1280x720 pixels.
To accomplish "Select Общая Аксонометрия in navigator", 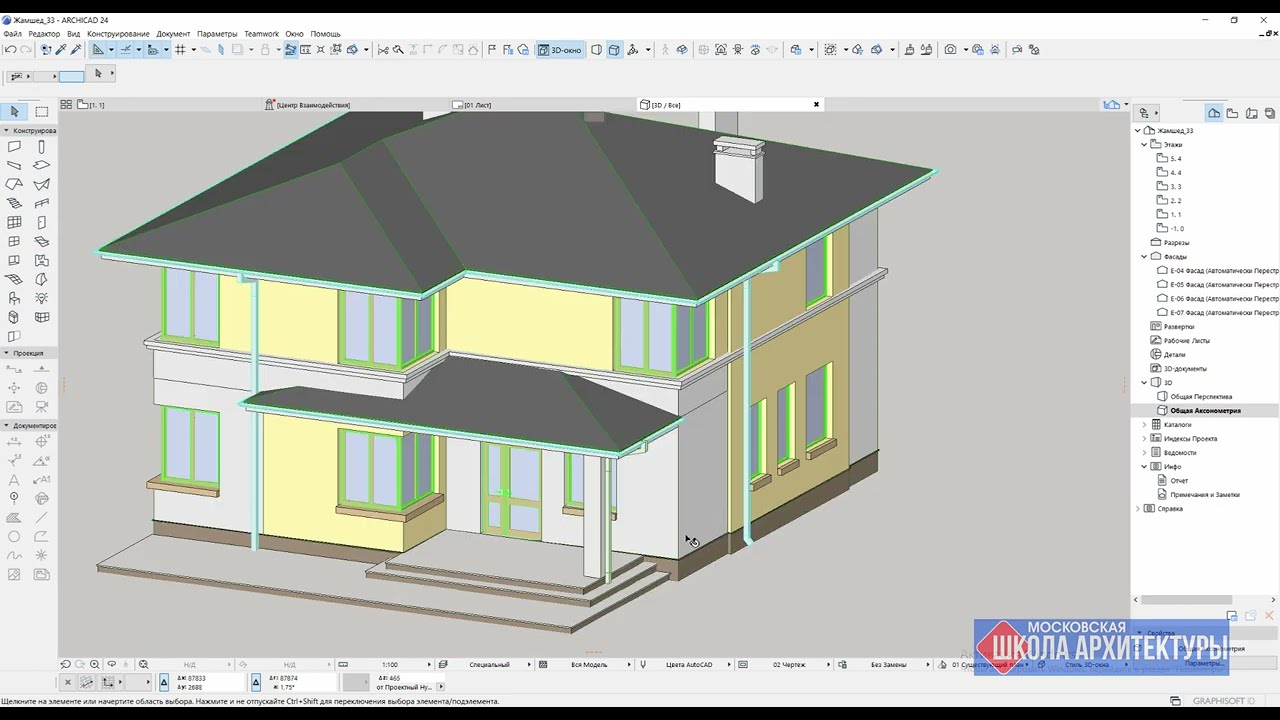I will 1205,410.
